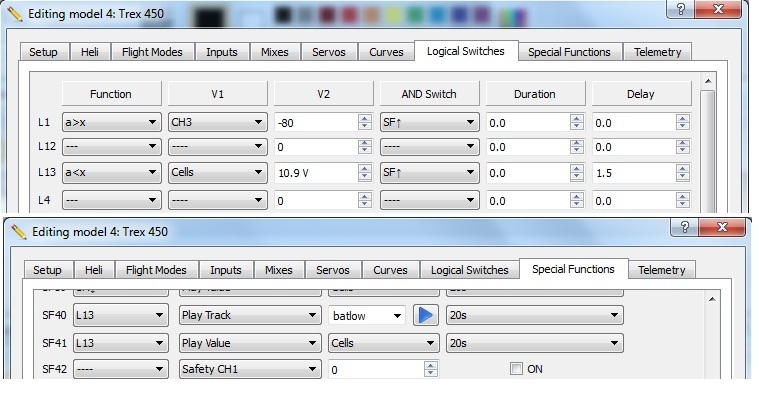759x394 pixels.
Task: Open the Mixes tab in the bottom window
Action: click(278, 270)
